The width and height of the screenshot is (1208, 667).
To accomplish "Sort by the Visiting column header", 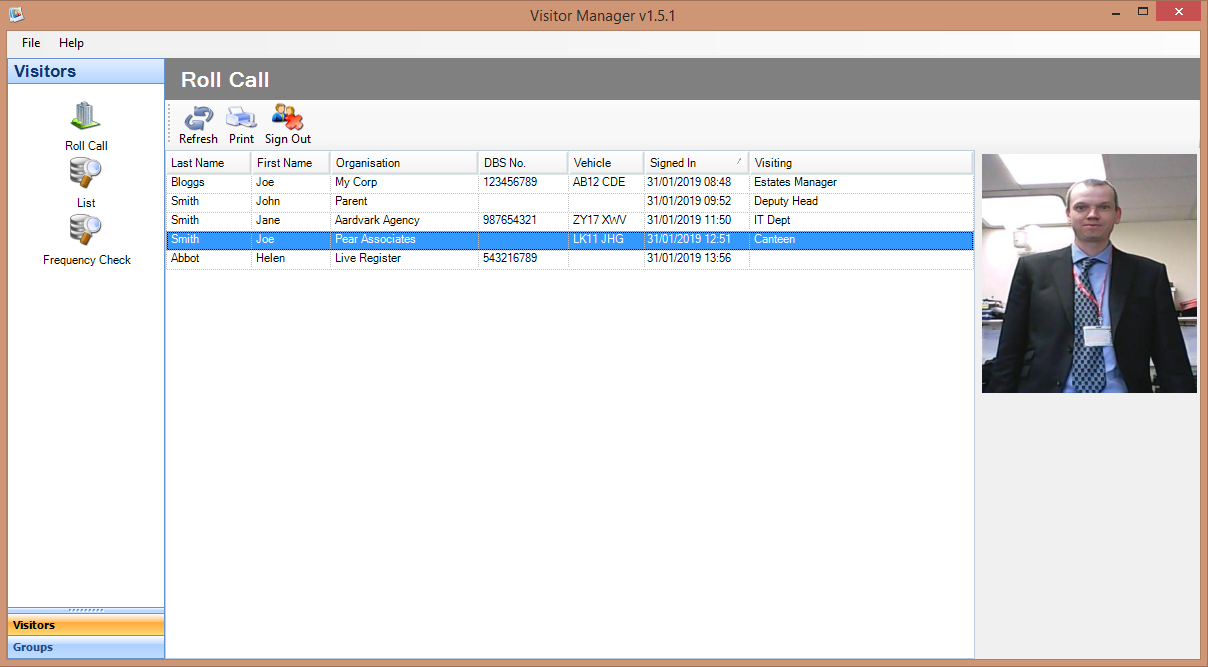I will 860,163.
